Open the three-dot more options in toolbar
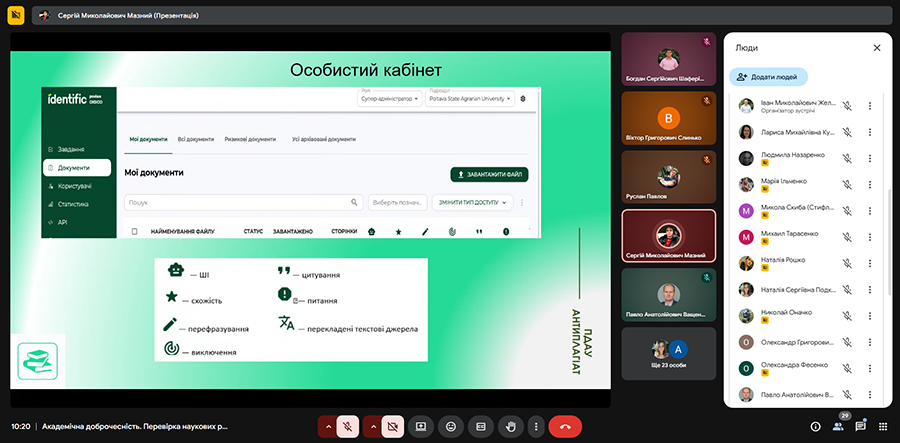900x443 pixels. point(536,426)
